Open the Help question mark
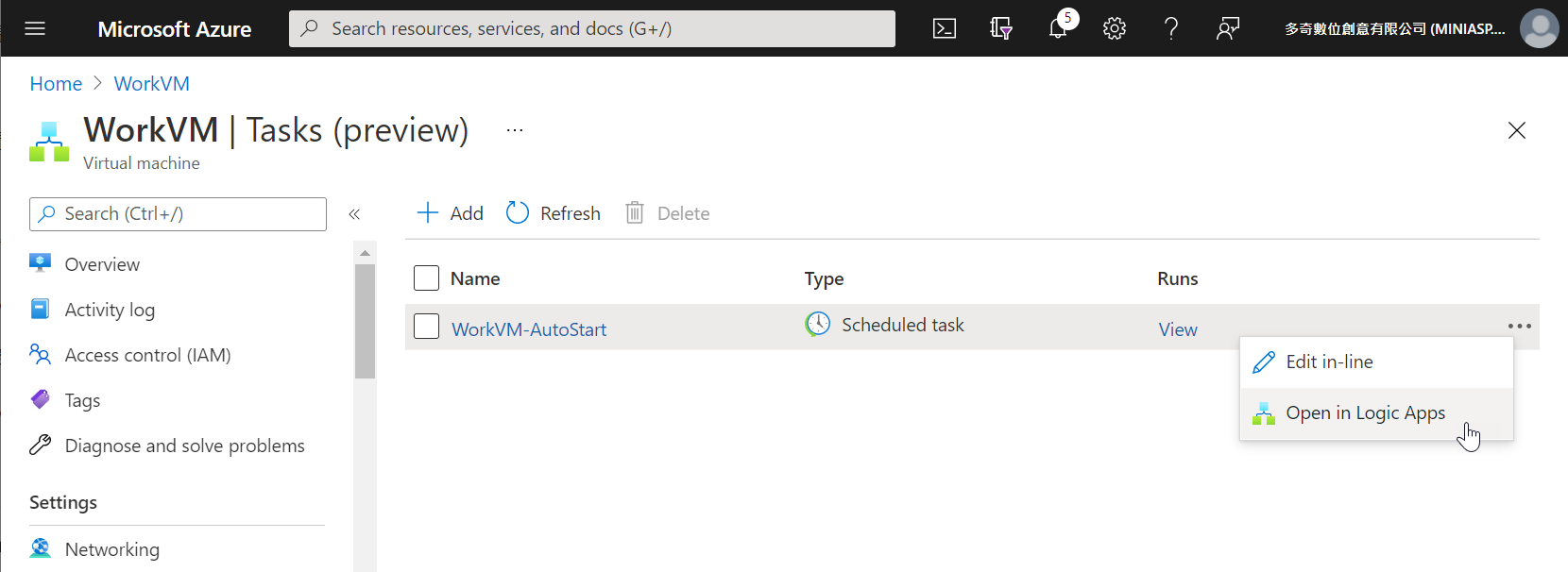The height and width of the screenshot is (572, 1568). pyautogui.click(x=1171, y=28)
